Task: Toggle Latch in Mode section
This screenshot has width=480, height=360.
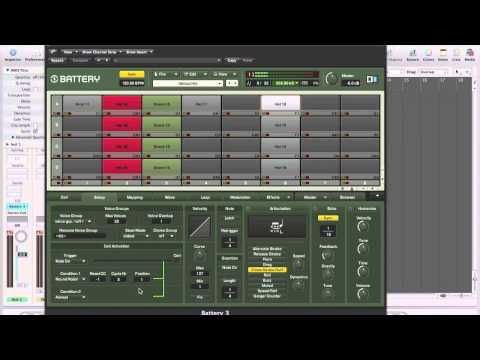Action: [x=229, y=218]
